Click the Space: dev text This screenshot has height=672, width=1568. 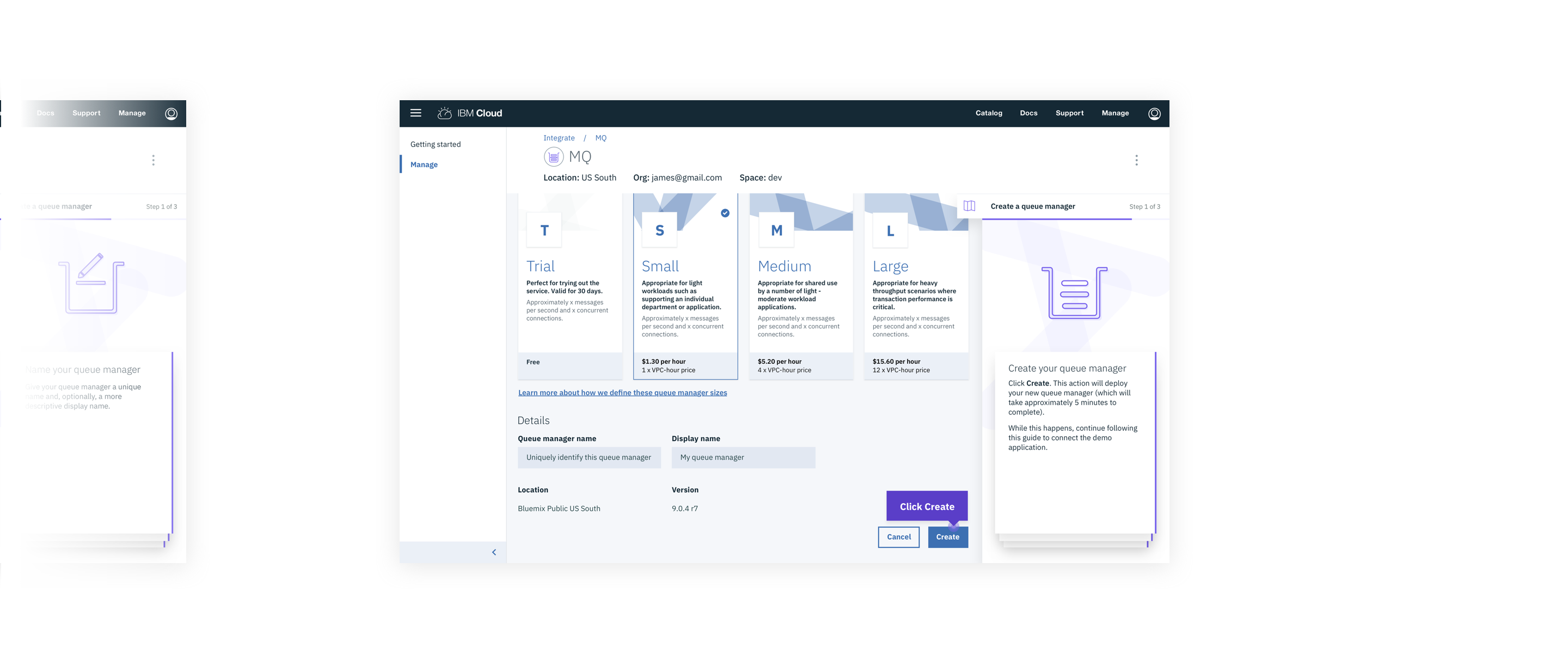(760, 178)
